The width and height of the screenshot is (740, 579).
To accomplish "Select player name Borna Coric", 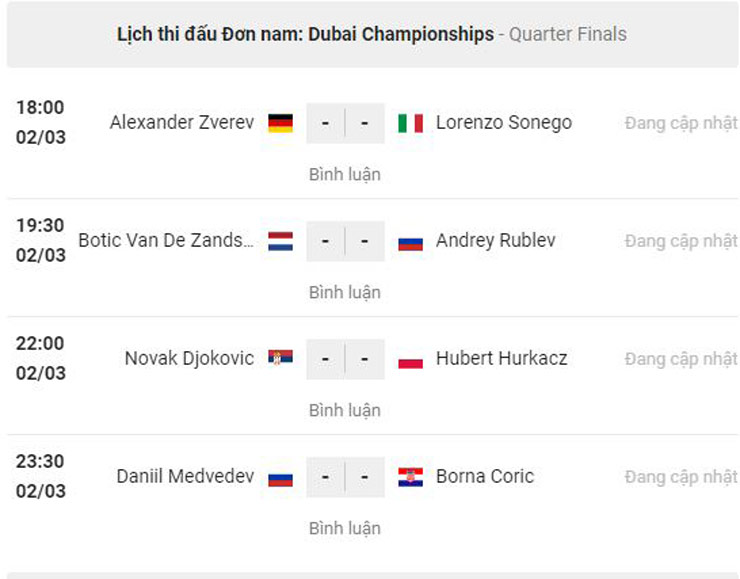I will (485, 477).
